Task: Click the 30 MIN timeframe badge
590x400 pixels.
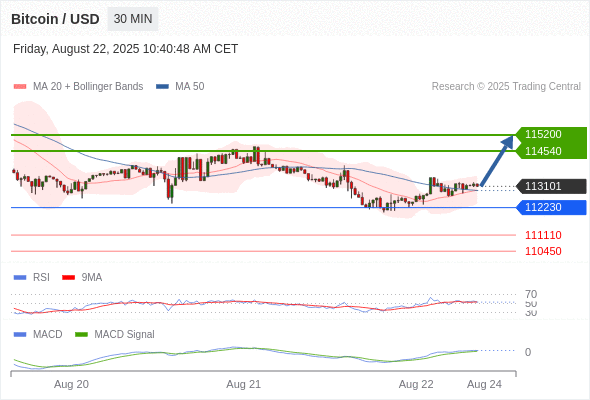Action: [133, 19]
